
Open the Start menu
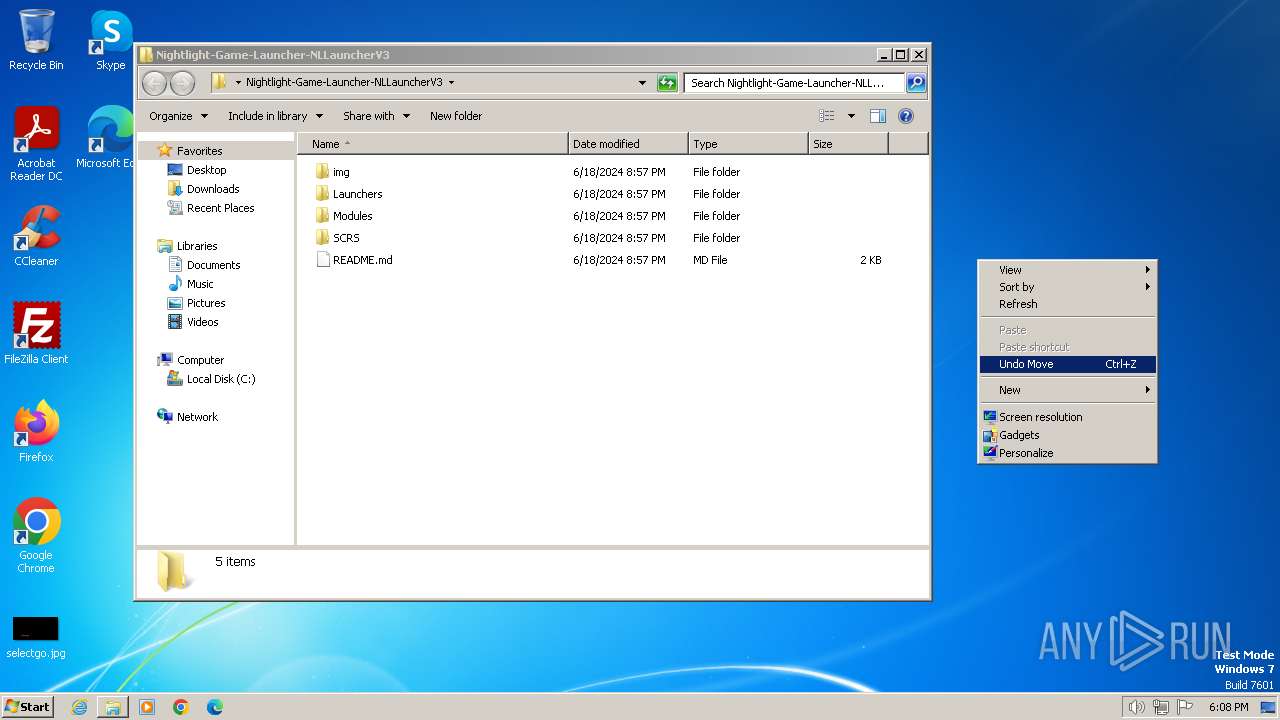tap(27, 707)
